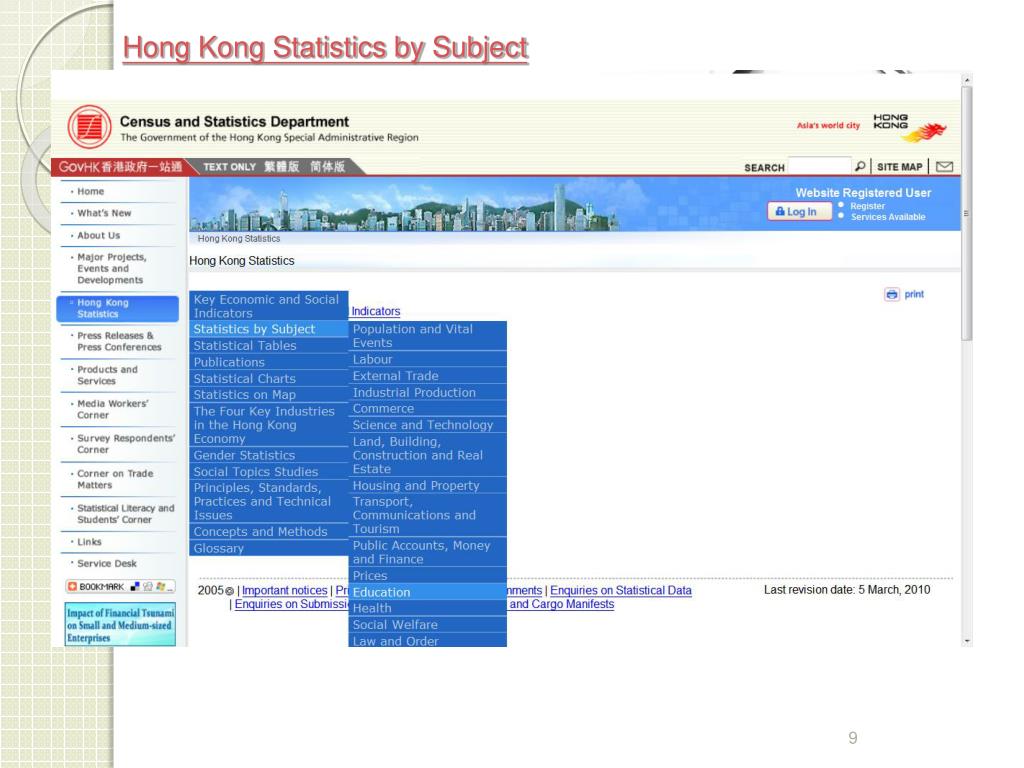1024x768 pixels.
Task: Open Statistical Literacy and Students' Corner
Action: [125, 514]
